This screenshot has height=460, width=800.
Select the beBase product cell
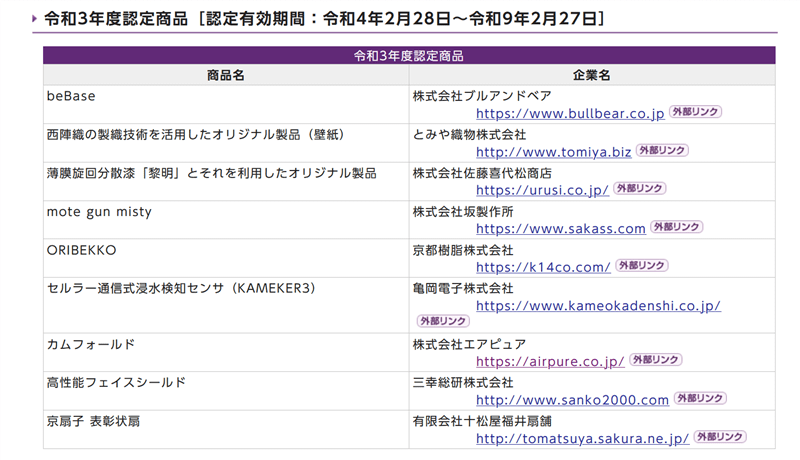tap(226, 105)
